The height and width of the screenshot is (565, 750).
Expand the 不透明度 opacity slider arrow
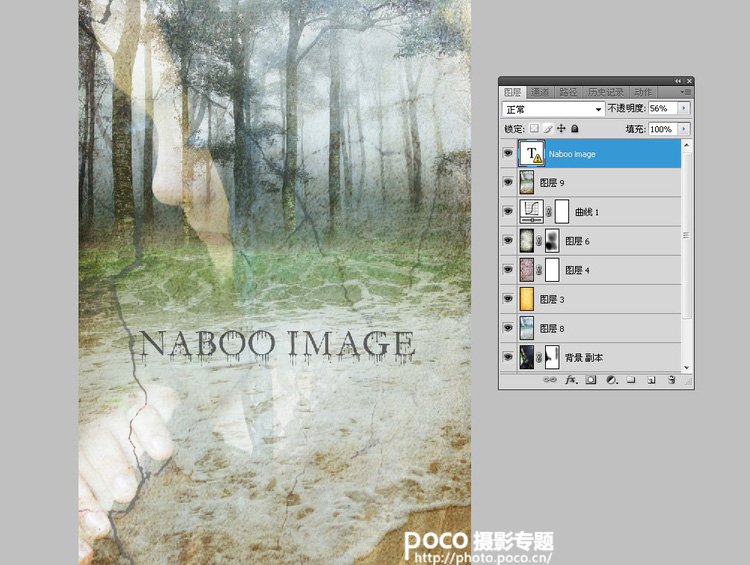tap(684, 108)
